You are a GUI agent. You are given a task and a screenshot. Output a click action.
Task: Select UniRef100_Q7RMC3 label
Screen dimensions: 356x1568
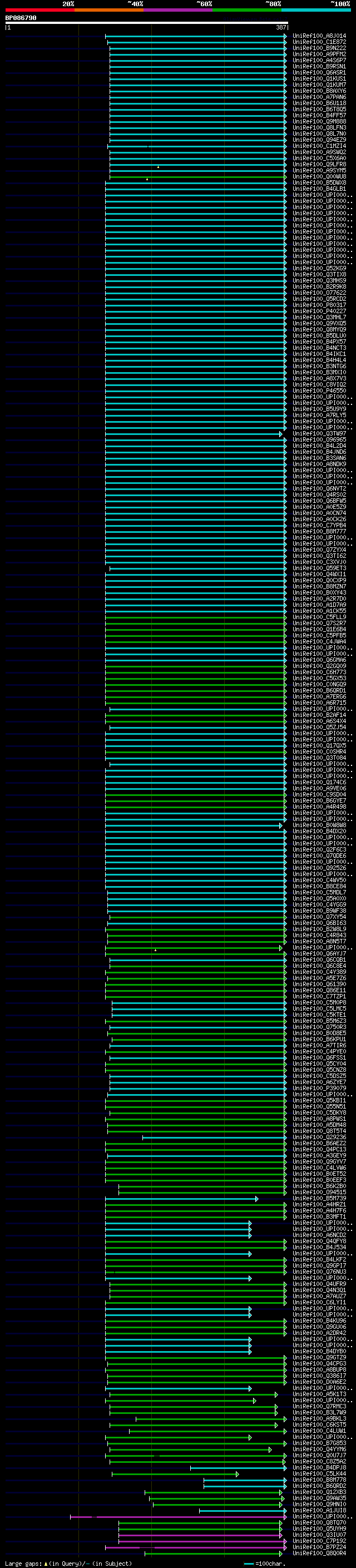[319, 1406]
